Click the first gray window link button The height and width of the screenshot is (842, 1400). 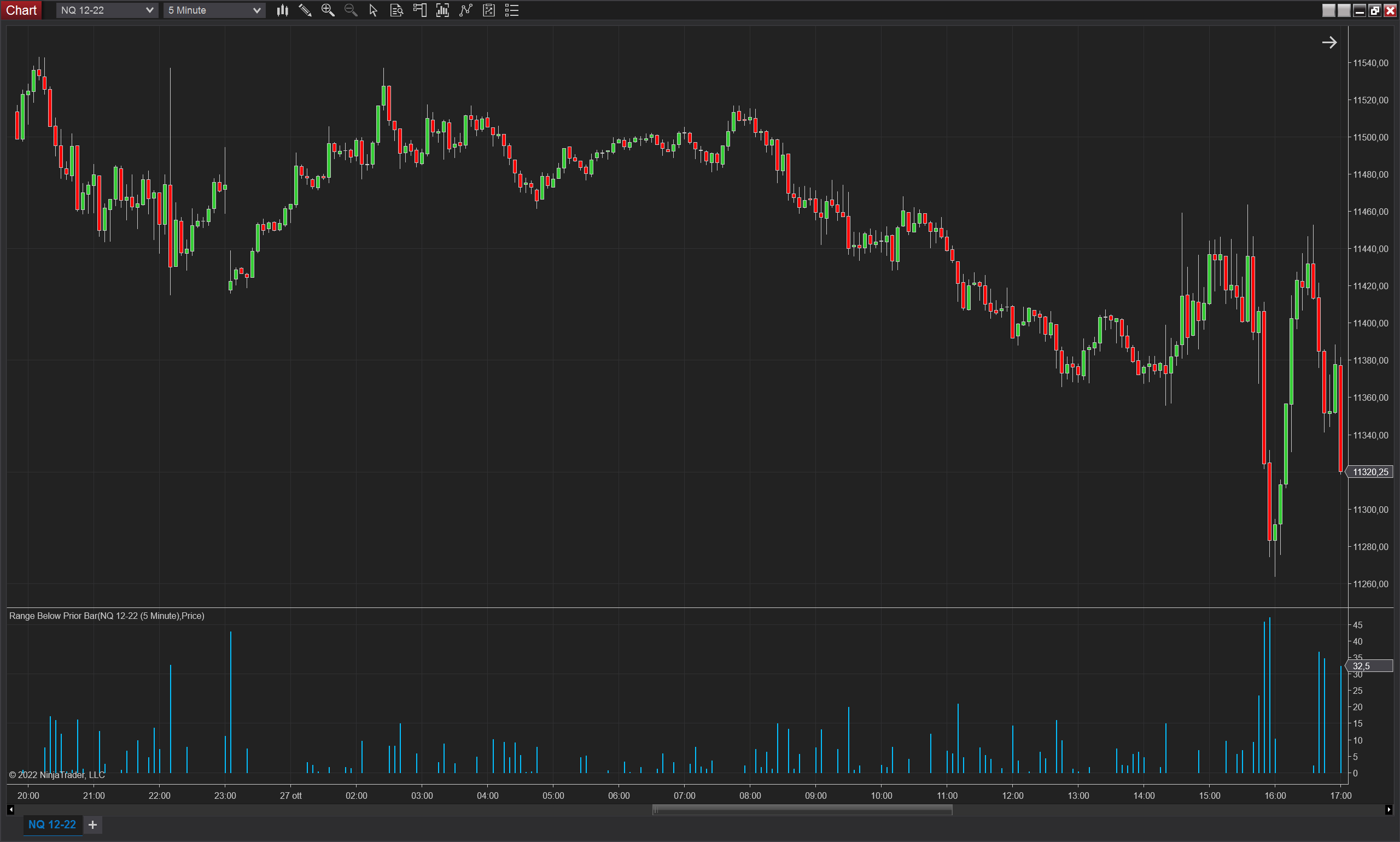[1328, 10]
